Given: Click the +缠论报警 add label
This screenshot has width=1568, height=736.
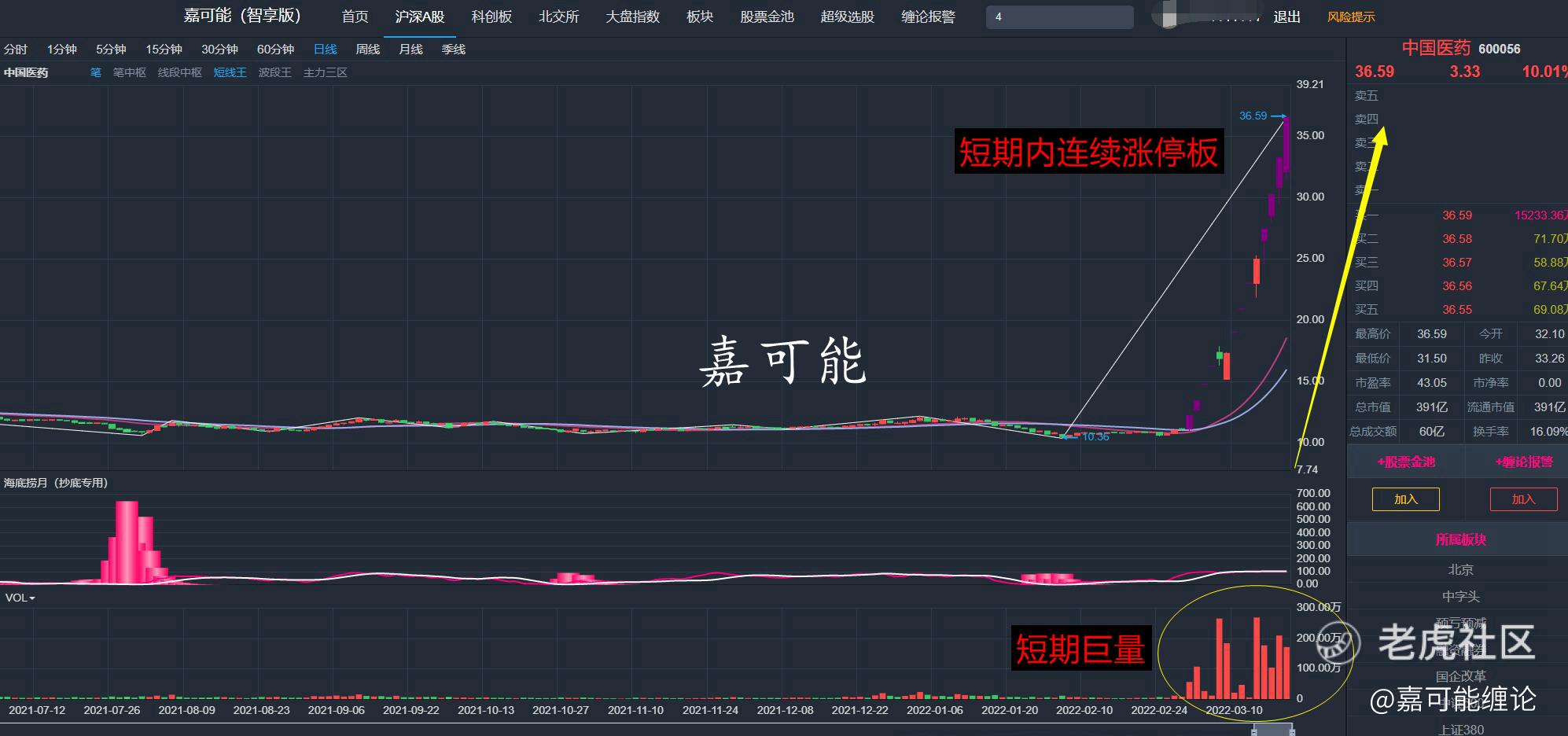Looking at the screenshot, I should [1524, 462].
